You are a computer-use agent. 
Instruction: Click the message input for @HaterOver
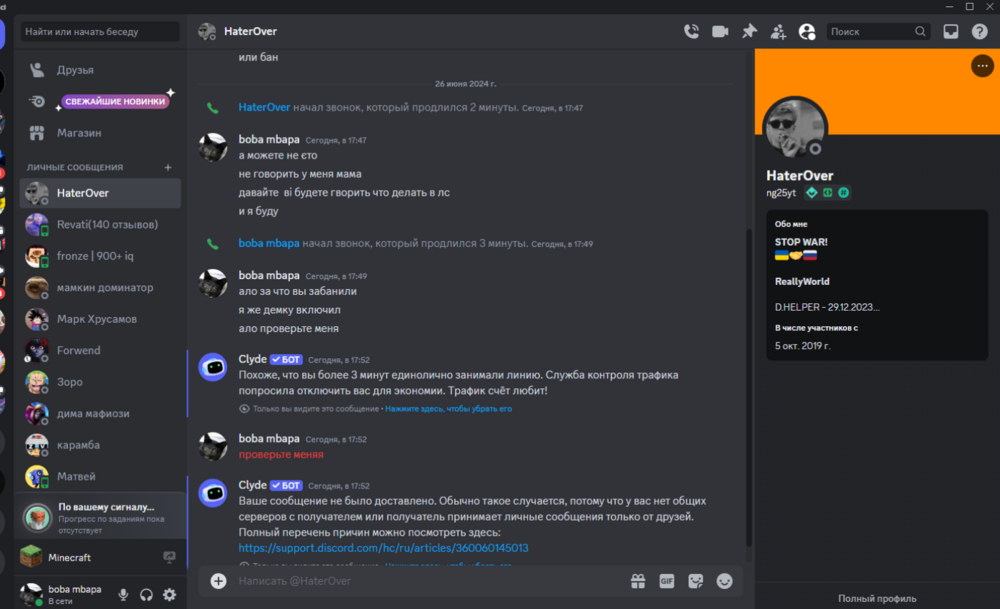tap(427, 581)
